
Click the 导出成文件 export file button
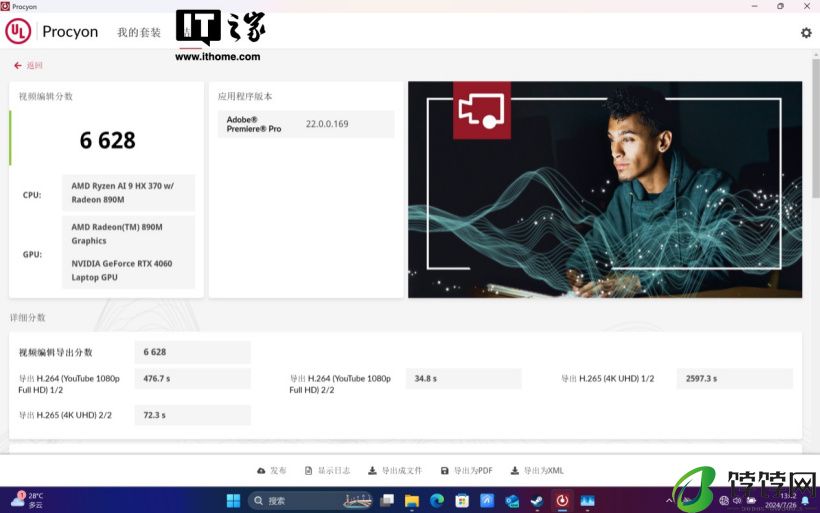click(395, 471)
